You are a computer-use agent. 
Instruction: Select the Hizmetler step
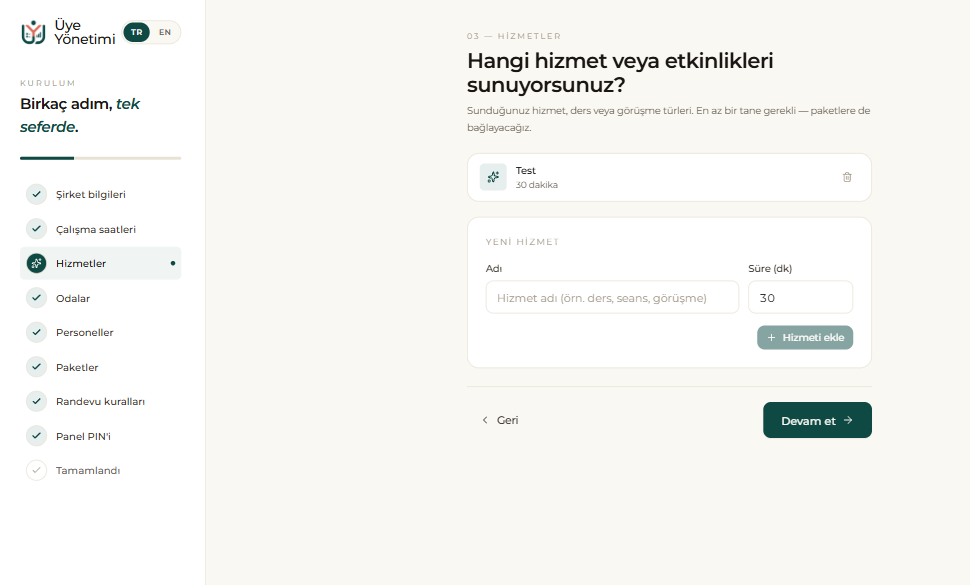point(100,263)
